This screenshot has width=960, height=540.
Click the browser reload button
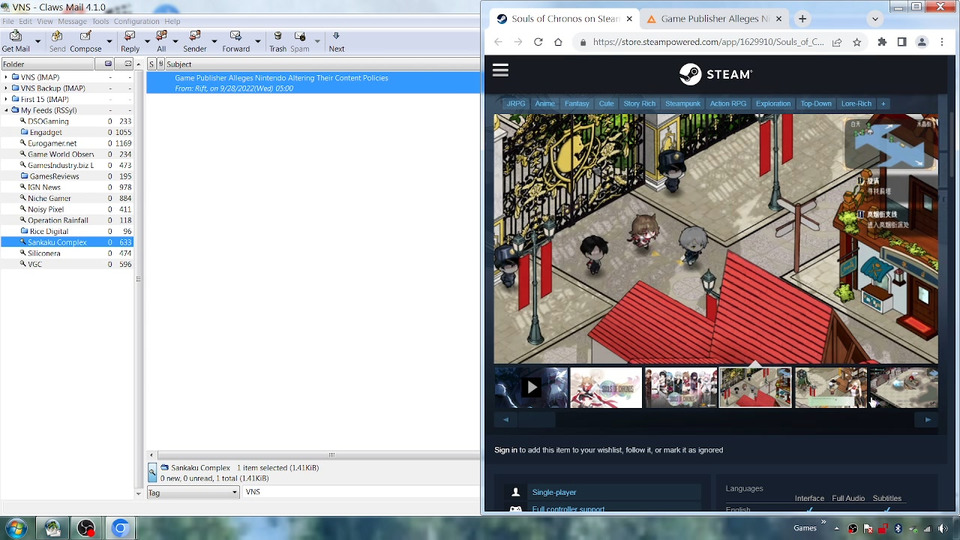tap(538, 42)
